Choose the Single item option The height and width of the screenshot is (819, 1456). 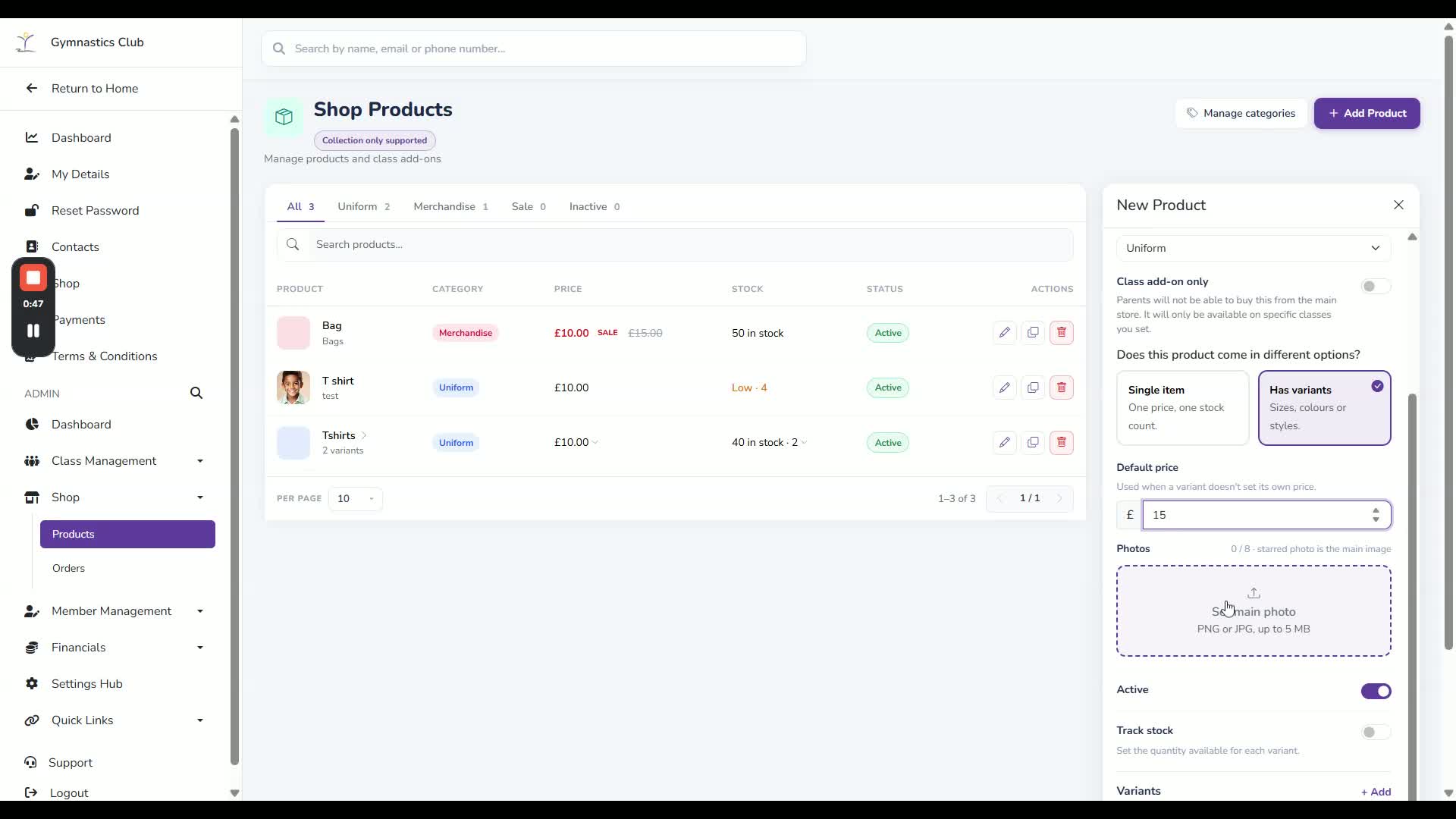(x=1182, y=408)
